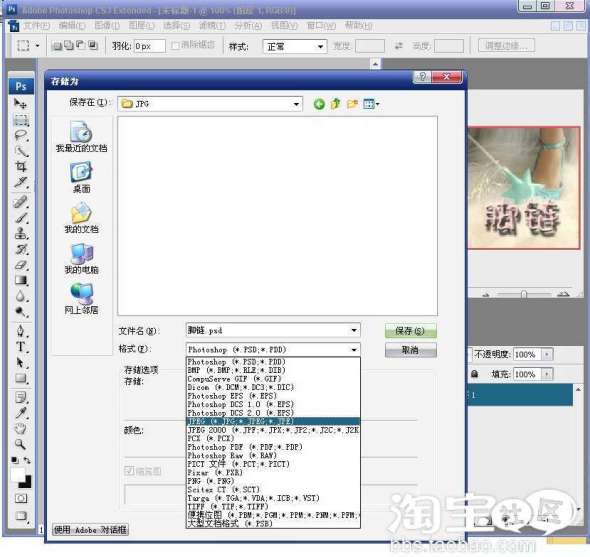The width and height of the screenshot is (590, 557).
Task: Click the green Back arrow in save dialog
Action: [319, 104]
